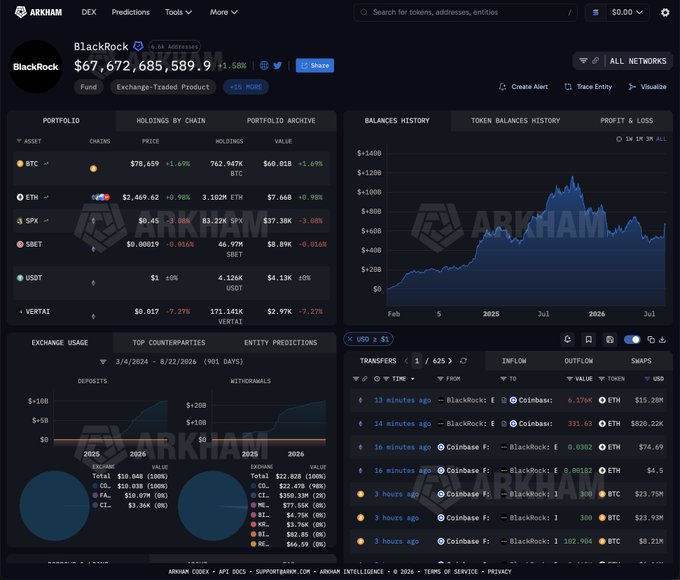680x580 pixels.
Task: Click the chain link icon beside All Networks
Action: tap(595, 61)
